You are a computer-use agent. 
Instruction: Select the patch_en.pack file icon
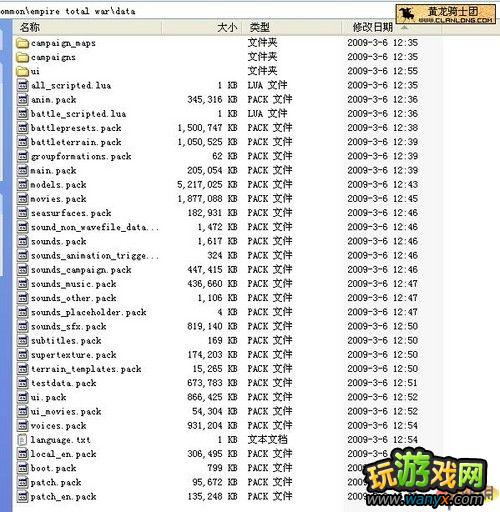(x=23, y=497)
